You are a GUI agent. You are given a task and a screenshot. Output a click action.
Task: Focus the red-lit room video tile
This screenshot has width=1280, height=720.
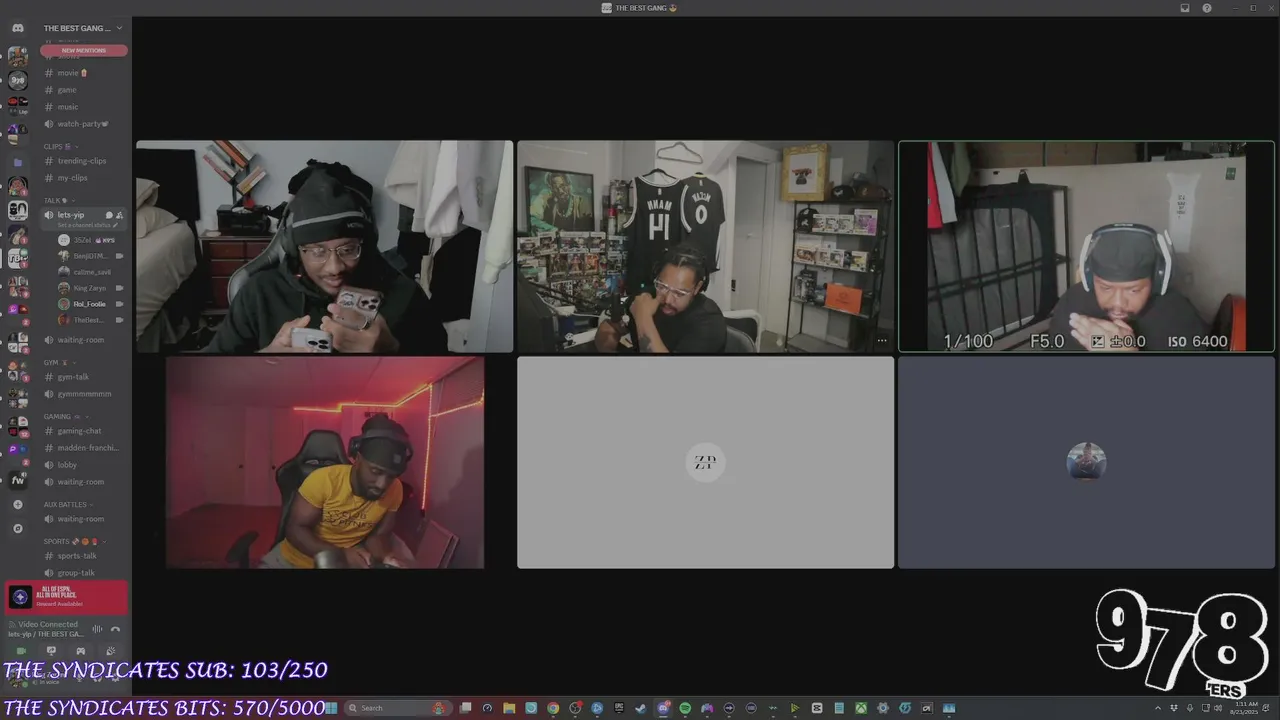(x=324, y=462)
